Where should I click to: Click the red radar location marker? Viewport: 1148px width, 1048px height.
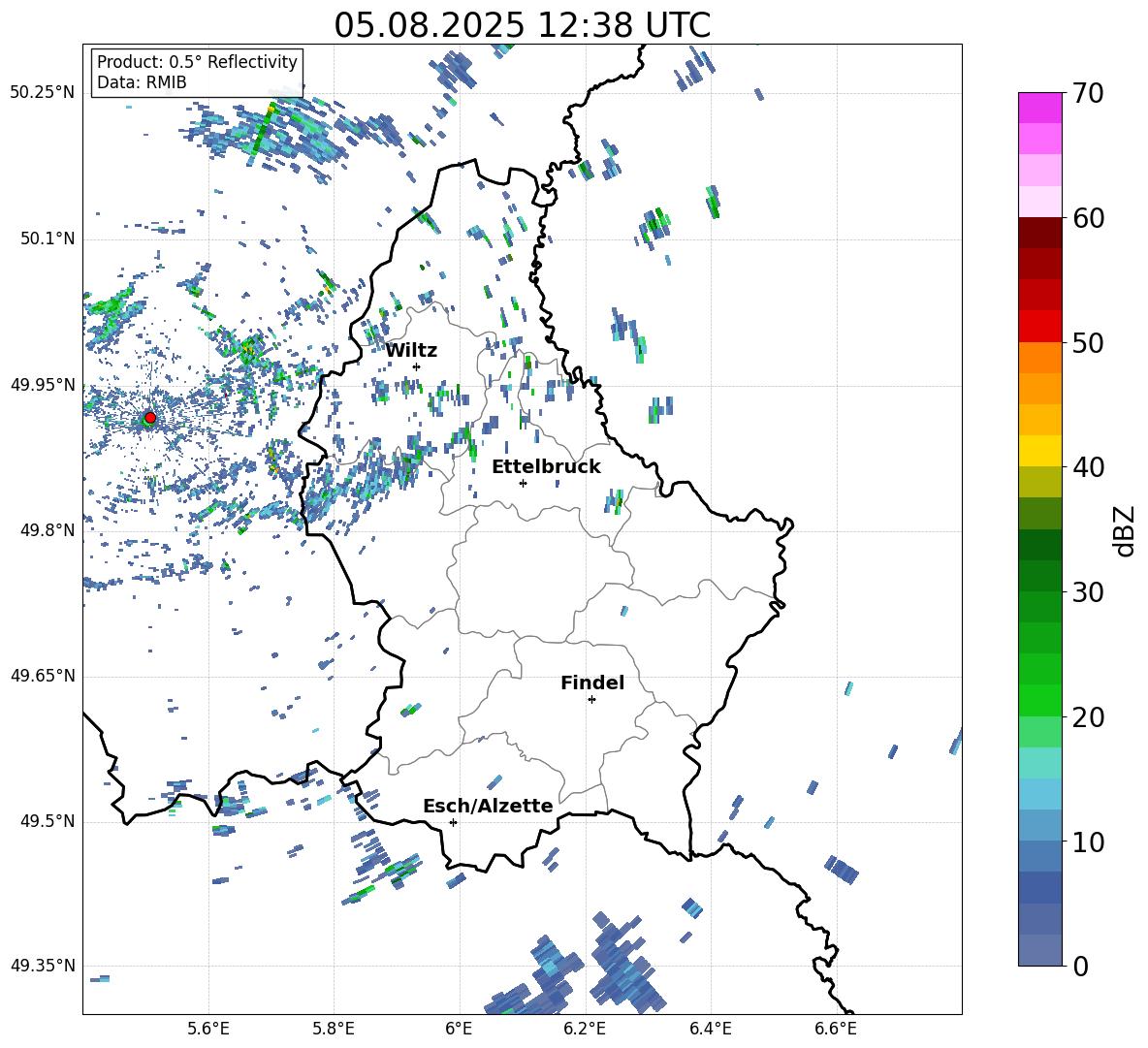(x=150, y=418)
